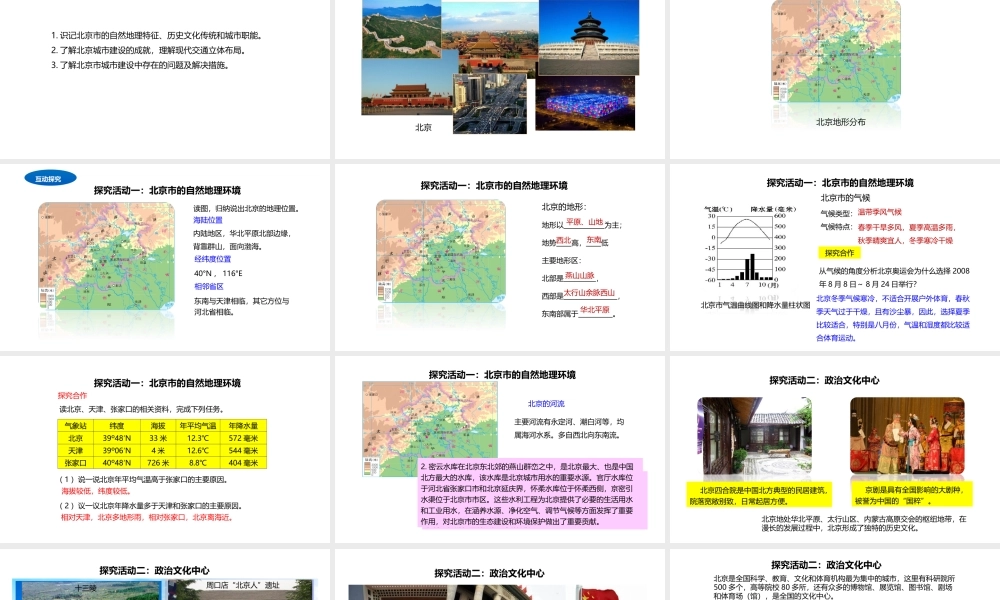This screenshot has width=1000, height=600.
Task: Click the '年降水量' table header cell
Action: (244, 425)
